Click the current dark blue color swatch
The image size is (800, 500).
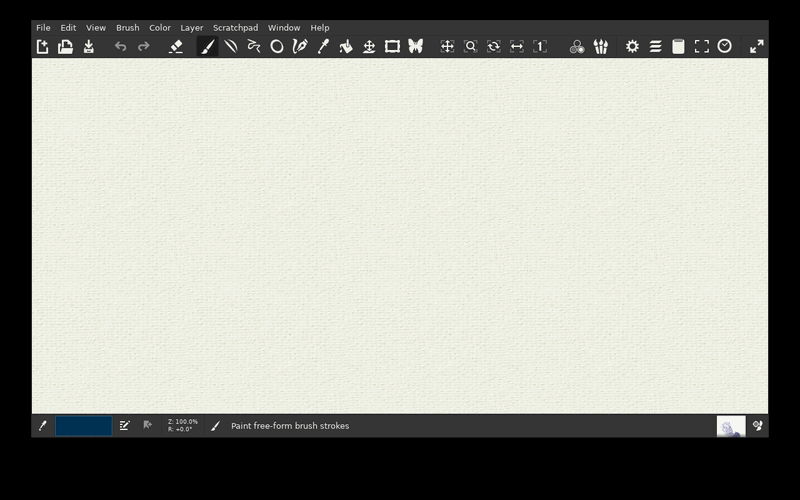point(84,426)
